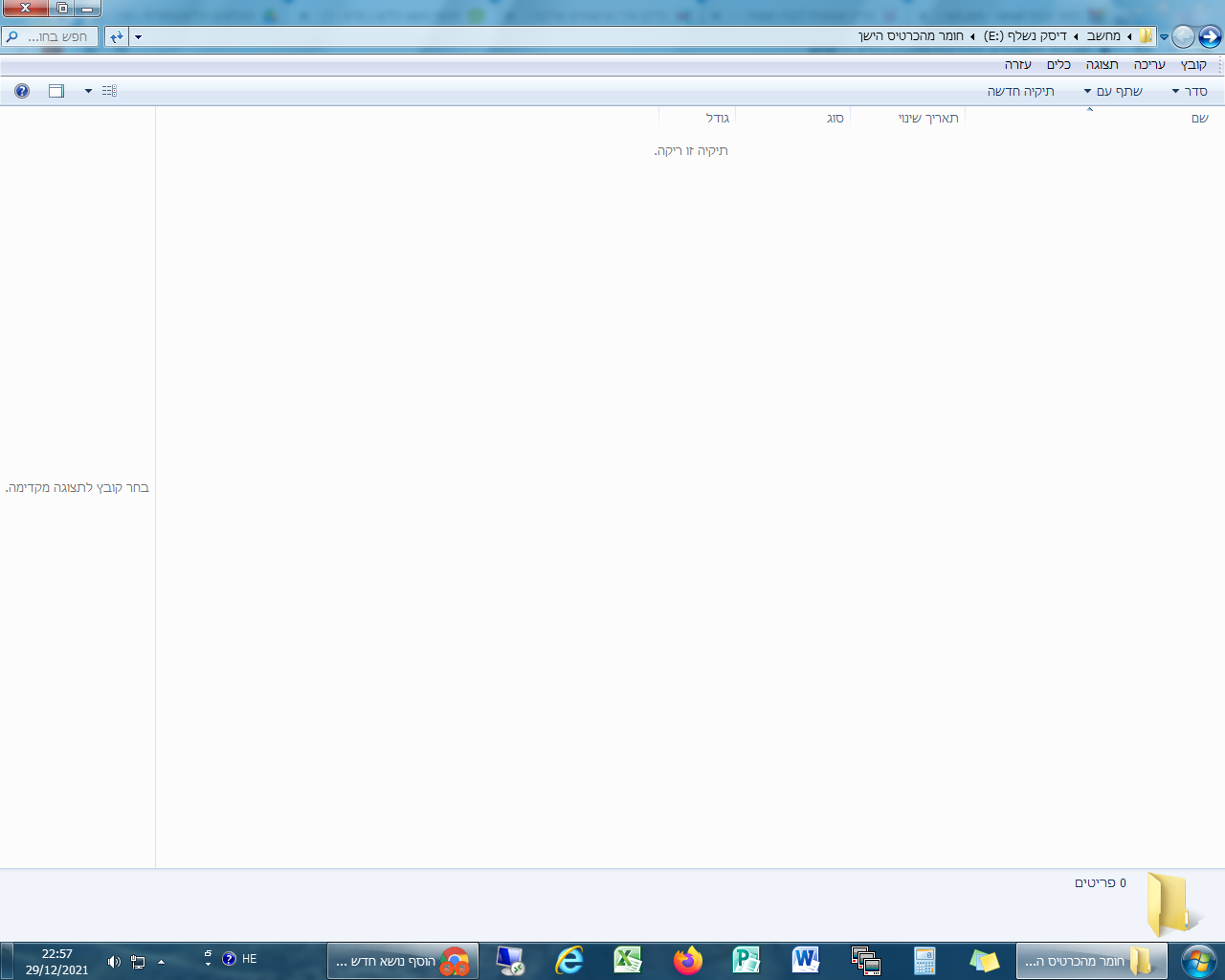This screenshot has height=980, width=1225.
Task: Switch to Chrome window 'הוסף נושא חדש ...'
Action: coord(403,961)
